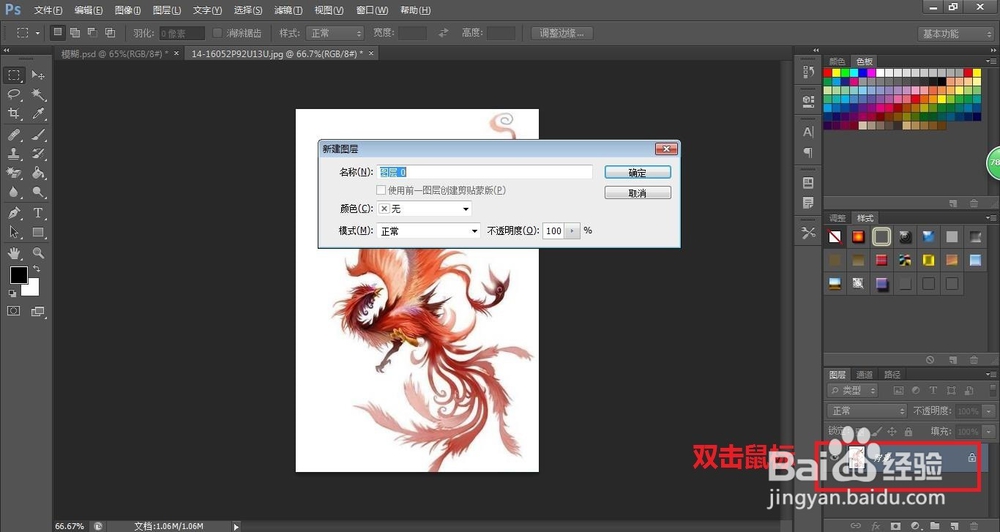Click 确定 button in New Layer dialog
Screen dimensions: 1000x532
(638, 172)
